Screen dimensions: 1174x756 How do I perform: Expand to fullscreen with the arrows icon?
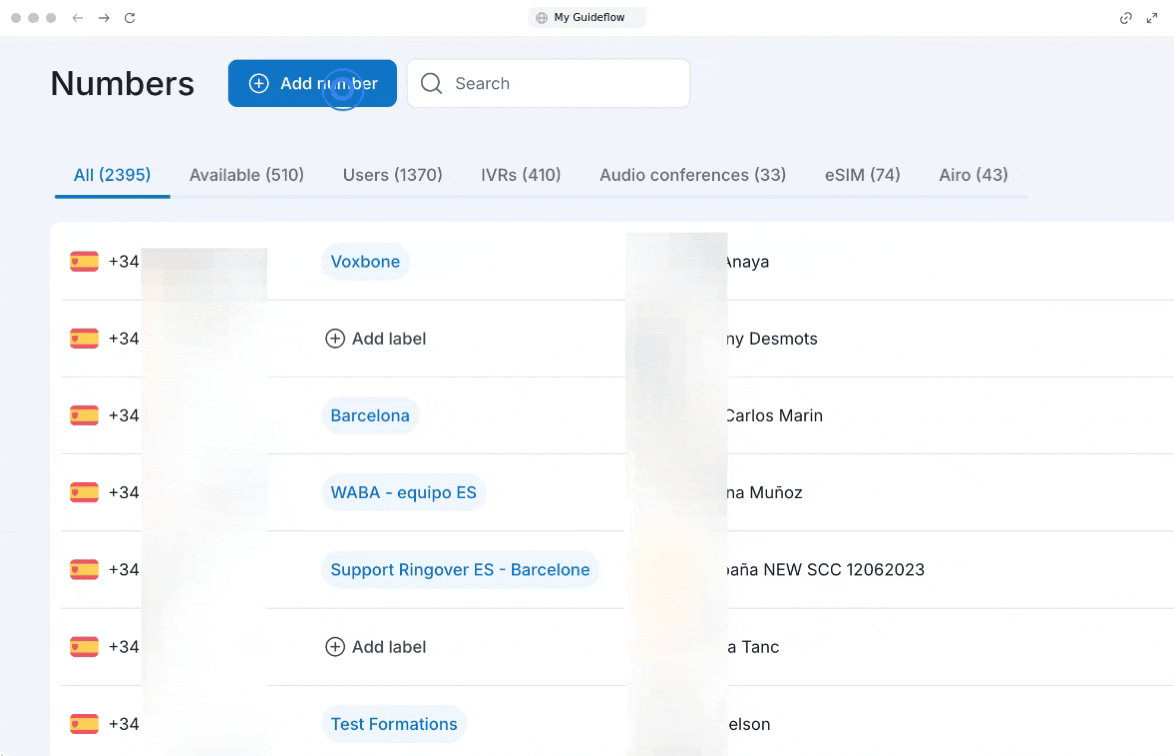(1152, 18)
